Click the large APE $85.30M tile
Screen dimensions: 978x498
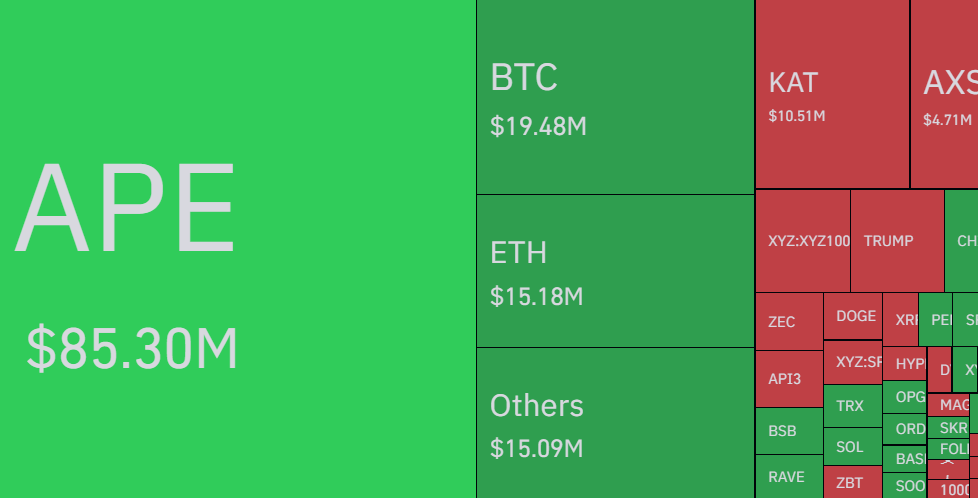238,249
